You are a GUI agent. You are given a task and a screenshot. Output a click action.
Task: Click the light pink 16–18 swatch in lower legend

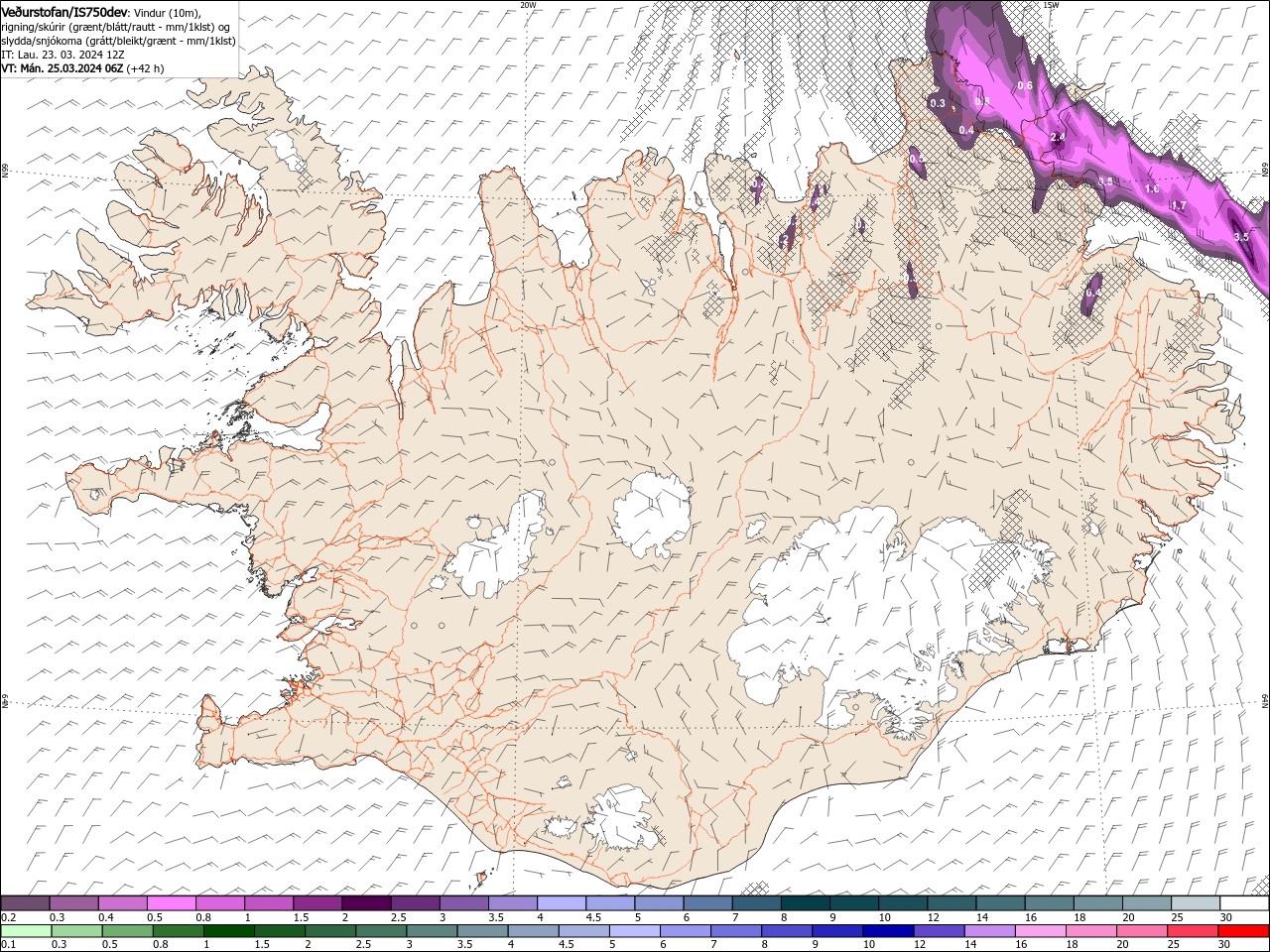pyautogui.click(x=1040, y=931)
